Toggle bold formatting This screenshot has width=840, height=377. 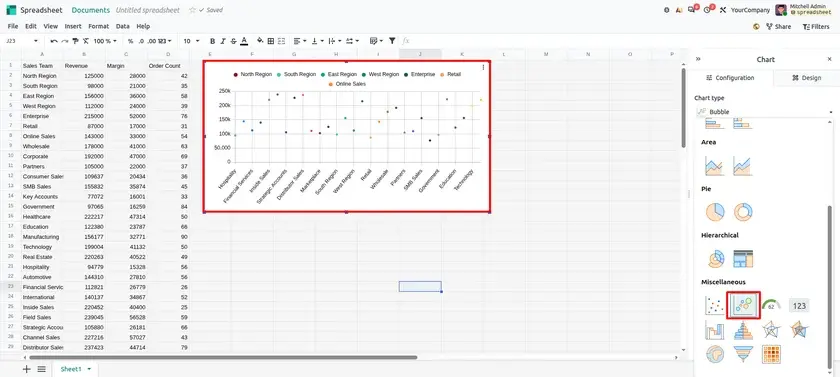[213, 41]
